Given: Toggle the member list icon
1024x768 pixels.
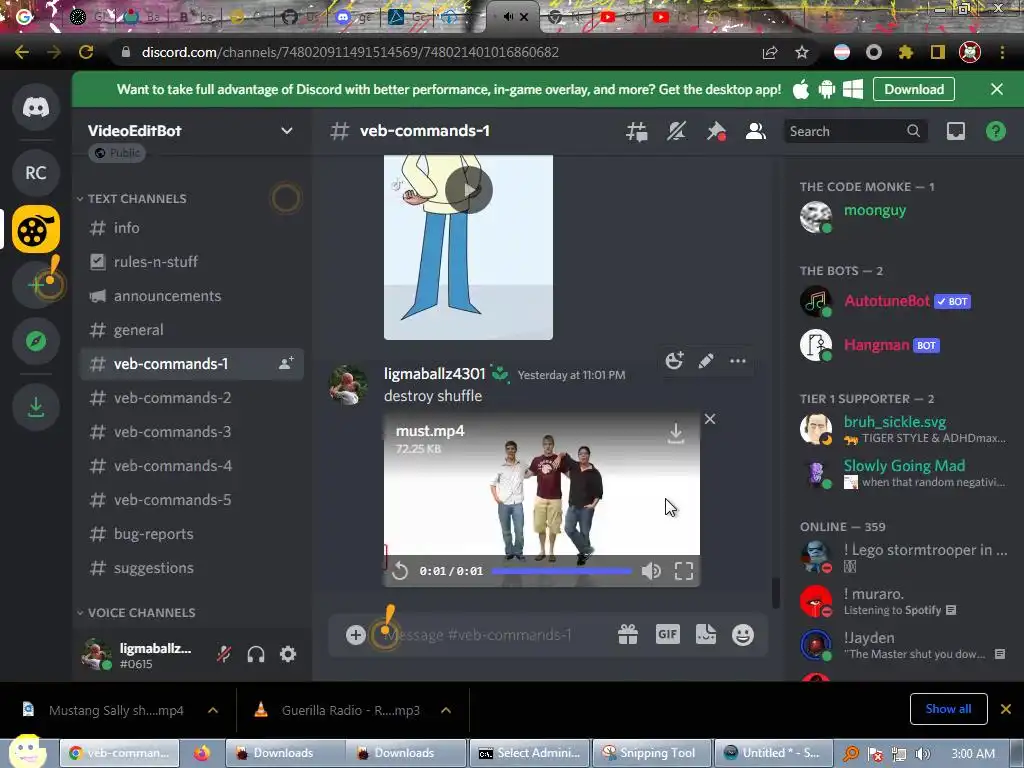Looking at the screenshot, I should pos(756,132).
